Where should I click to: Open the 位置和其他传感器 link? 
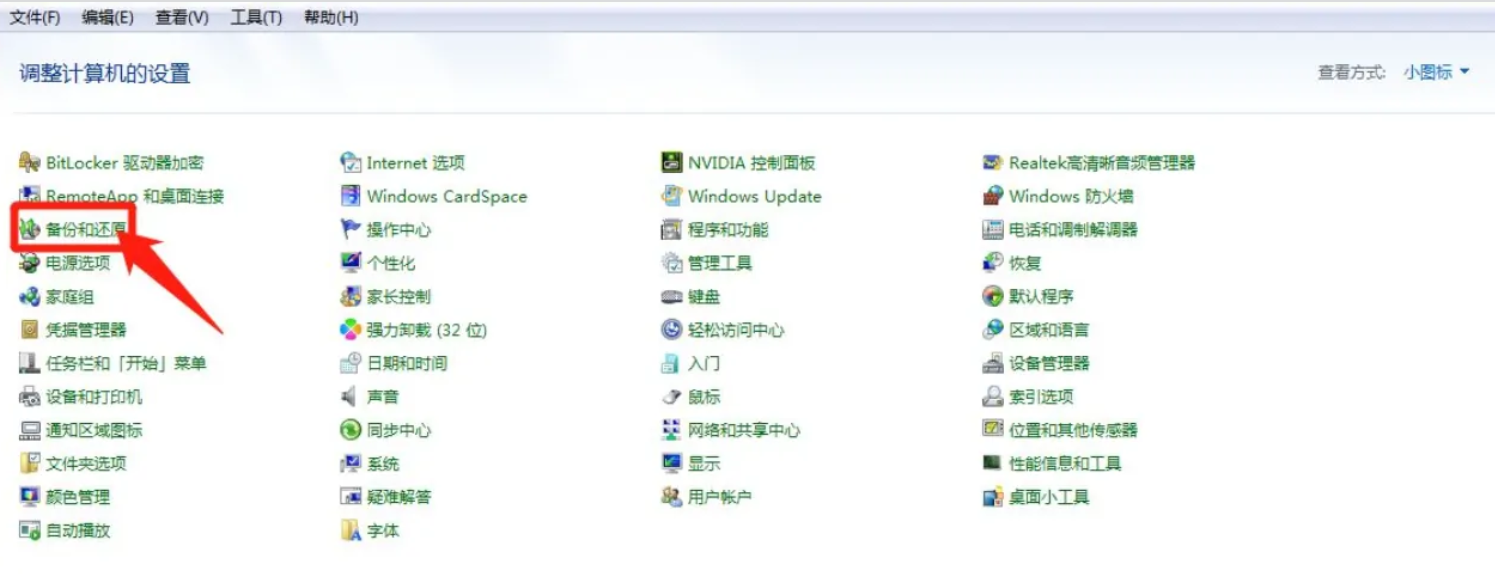pyautogui.click(x=1073, y=430)
